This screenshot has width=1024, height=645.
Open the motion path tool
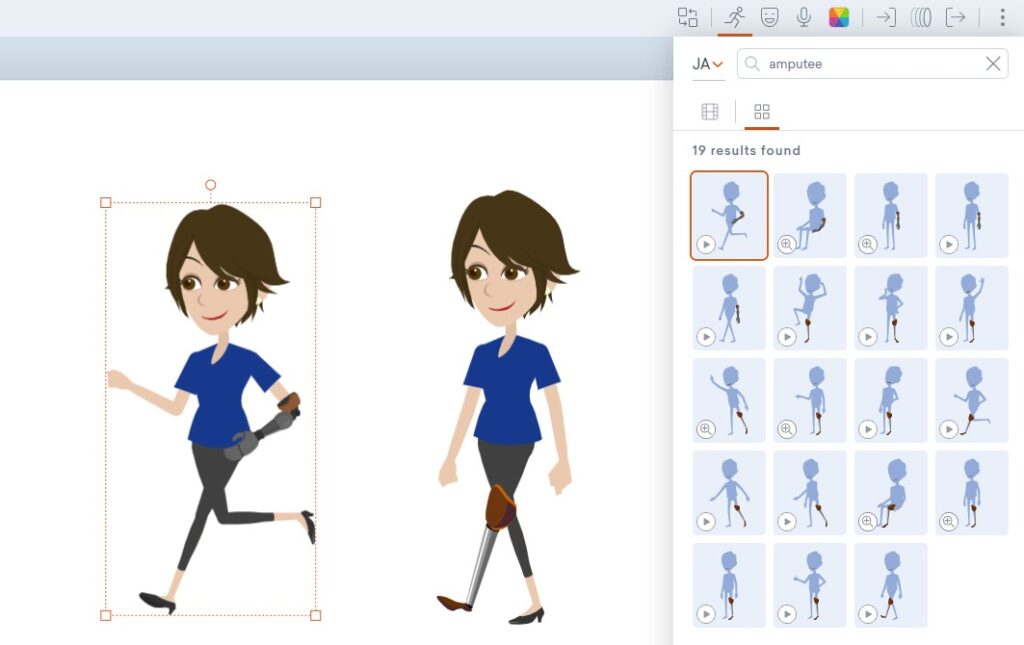tap(921, 17)
